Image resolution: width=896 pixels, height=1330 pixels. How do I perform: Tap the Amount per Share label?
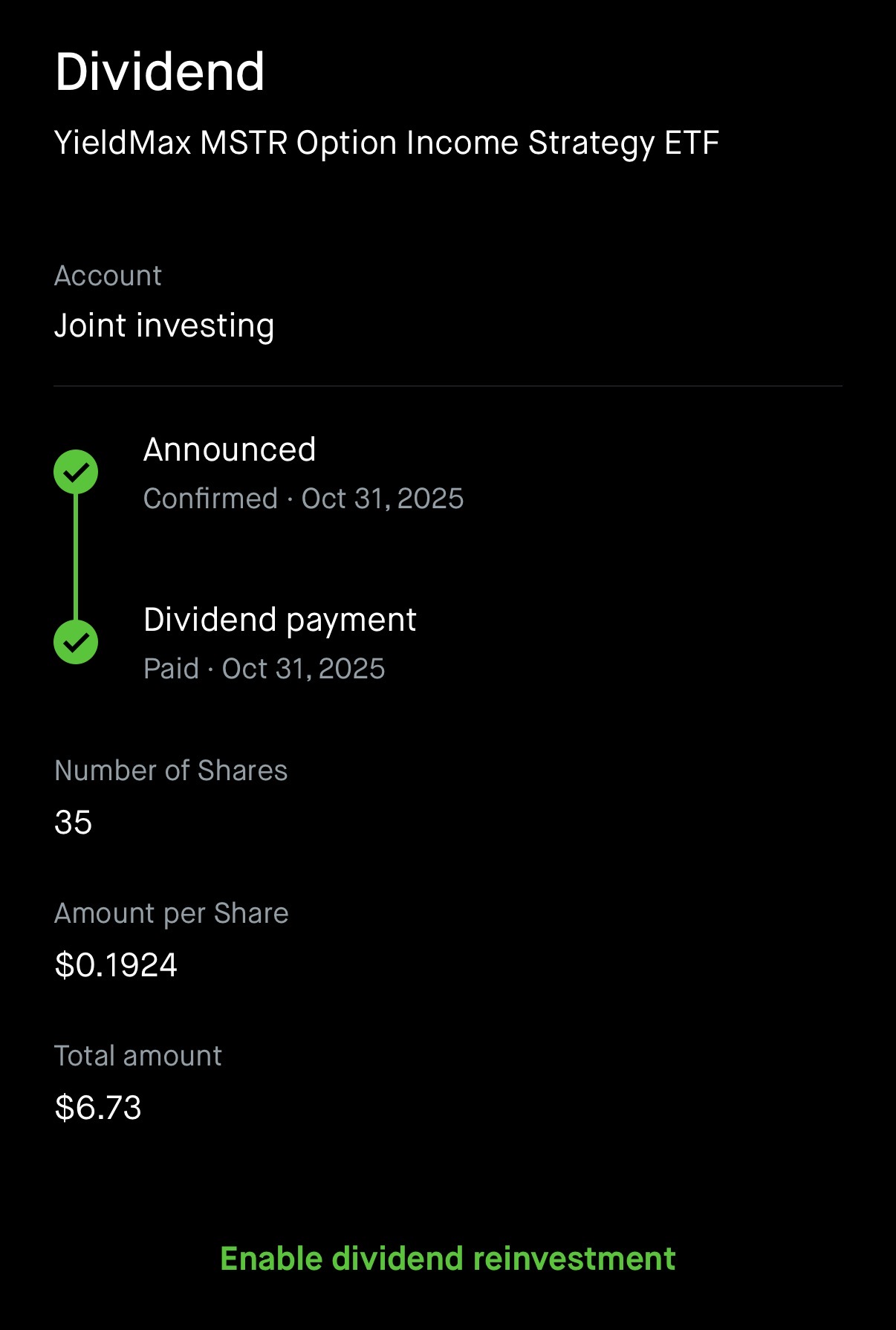pyautogui.click(x=171, y=913)
